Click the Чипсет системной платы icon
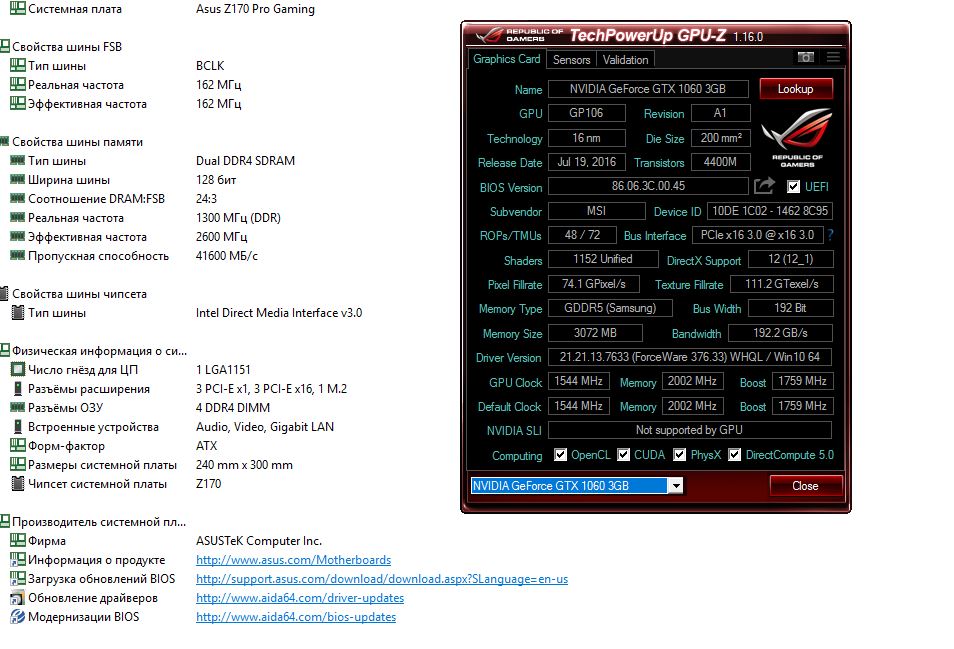Image resolution: width=954 pixels, height=649 pixels. pos(18,484)
